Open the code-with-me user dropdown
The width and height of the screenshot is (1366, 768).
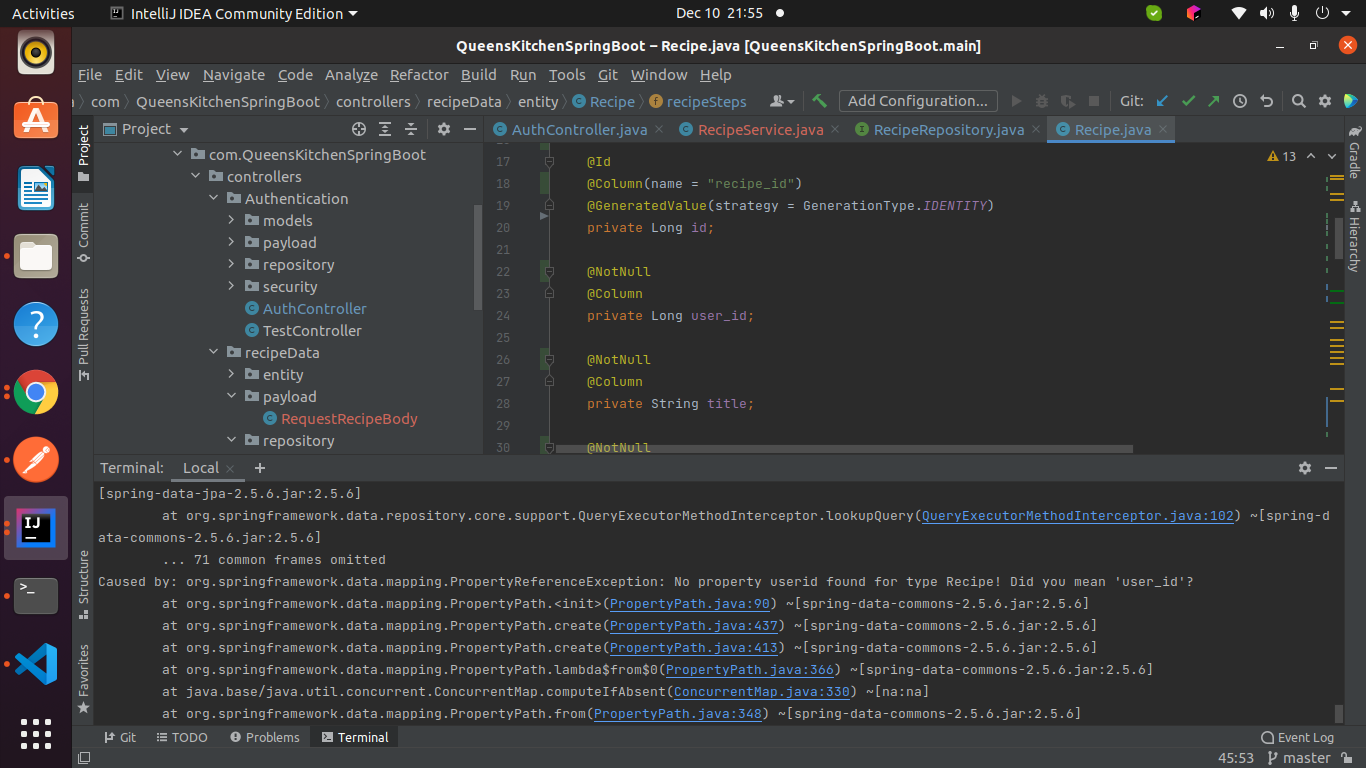(x=782, y=101)
